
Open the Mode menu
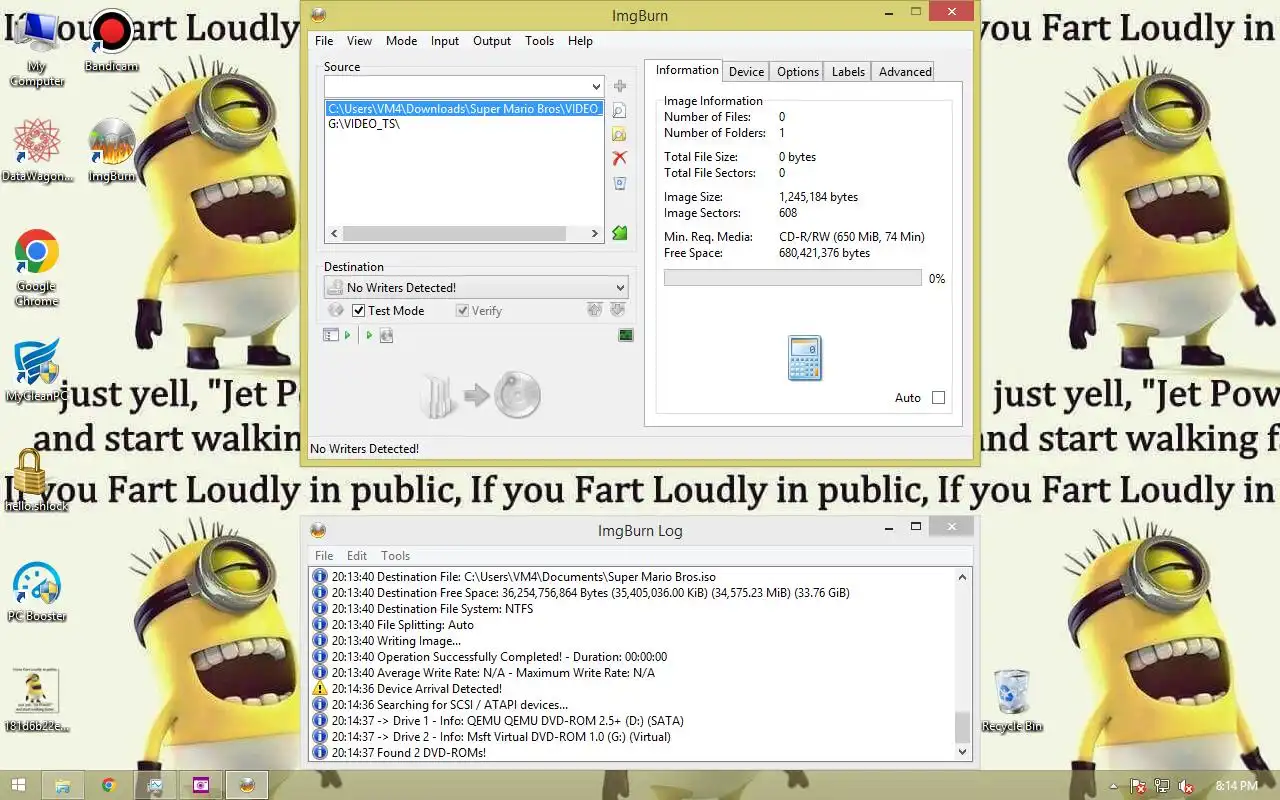(x=401, y=41)
